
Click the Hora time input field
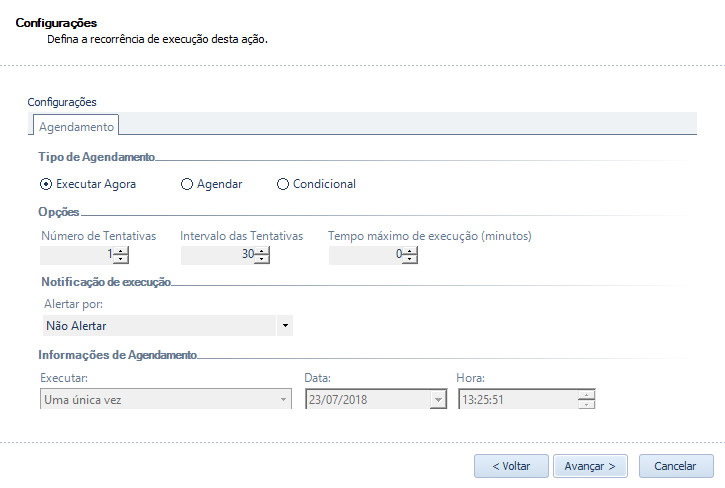pos(517,400)
